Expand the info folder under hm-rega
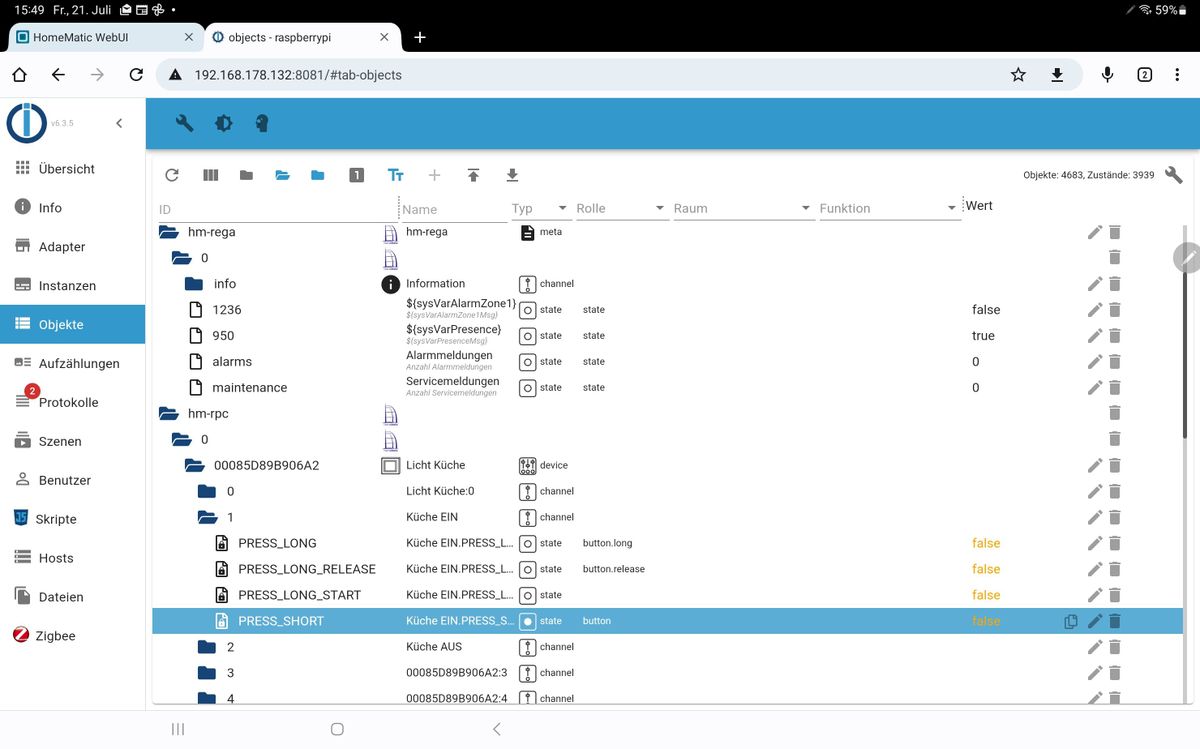This screenshot has height=749, width=1200. pyautogui.click(x=194, y=284)
